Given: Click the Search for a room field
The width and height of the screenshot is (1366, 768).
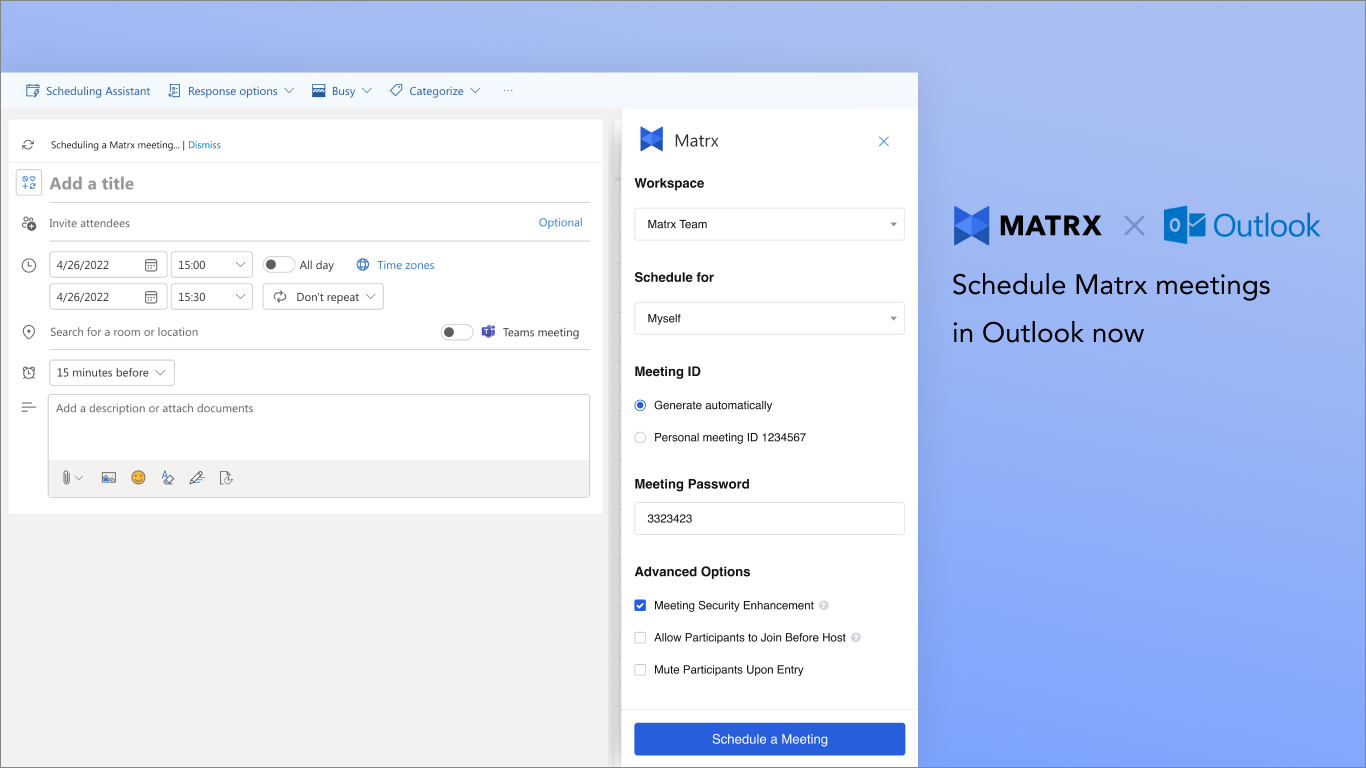Looking at the screenshot, I should pyautogui.click(x=240, y=332).
